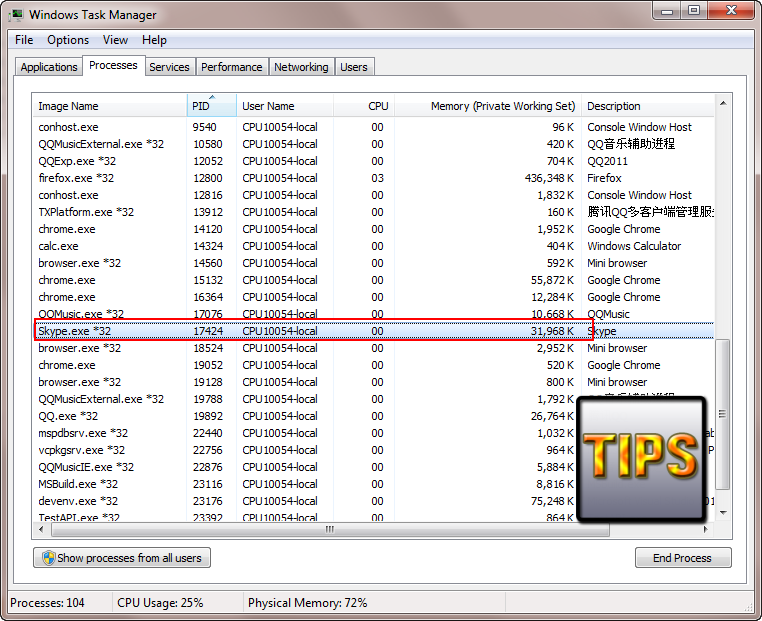Click Physical Memory: 72% in status bar
This screenshot has height=621, width=762.
click(308, 603)
